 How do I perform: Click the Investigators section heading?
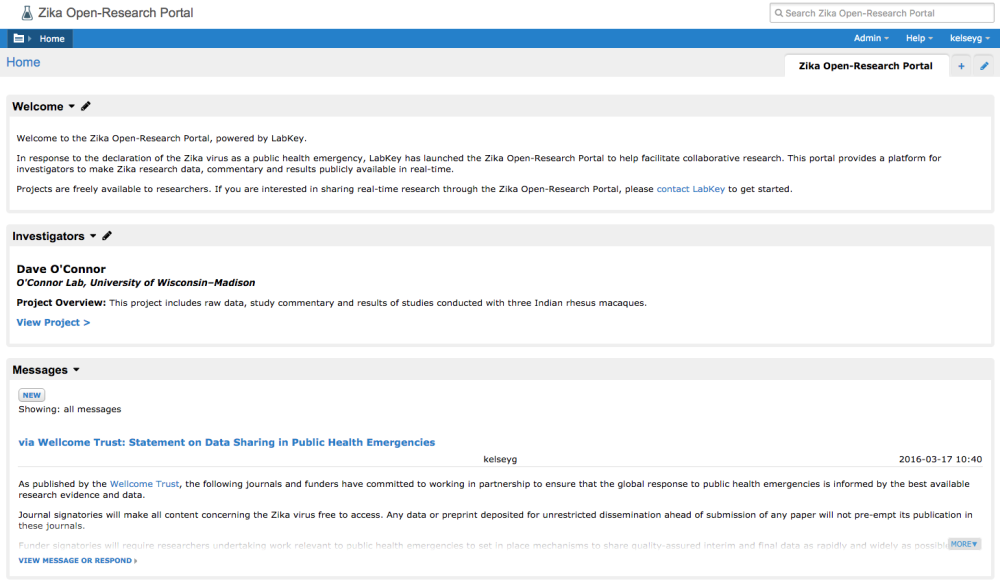click(48, 236)
